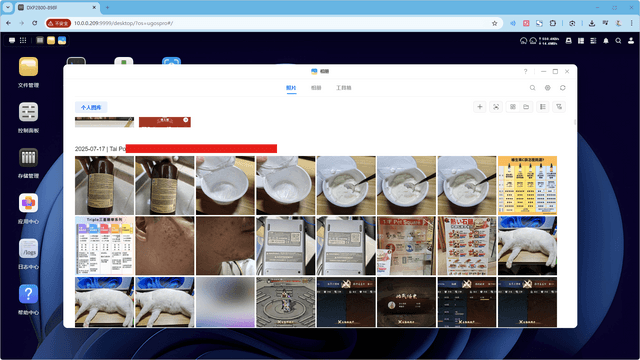Switch to the 工具箱 tab
640x360 pixels.
344,88
